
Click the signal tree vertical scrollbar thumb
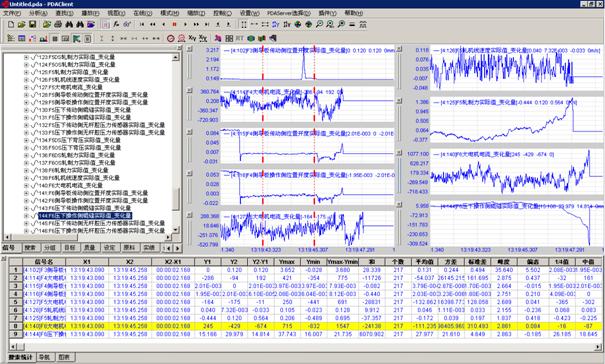tap(176, 199)
